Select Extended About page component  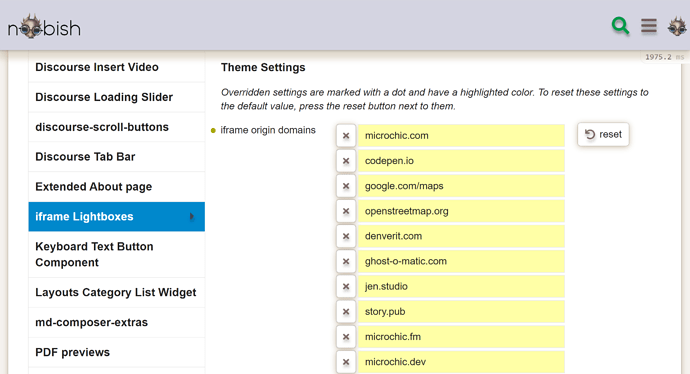pyautogui.click(x=117, y=187)
